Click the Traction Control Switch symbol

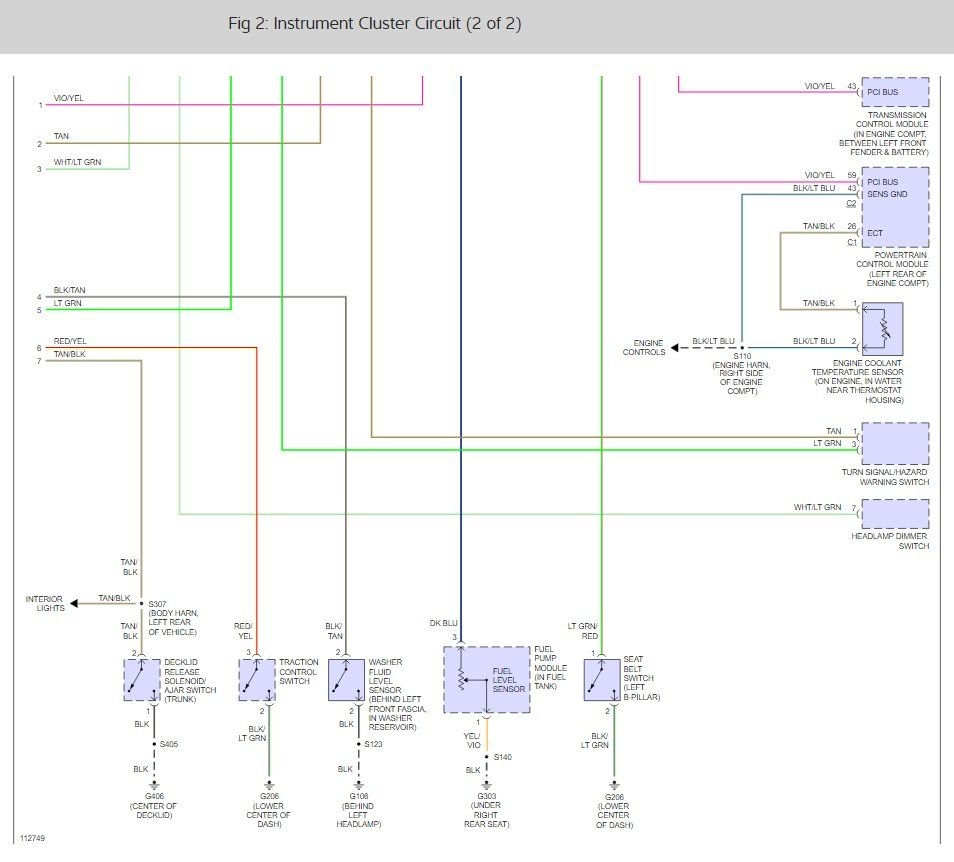point(257,680)
